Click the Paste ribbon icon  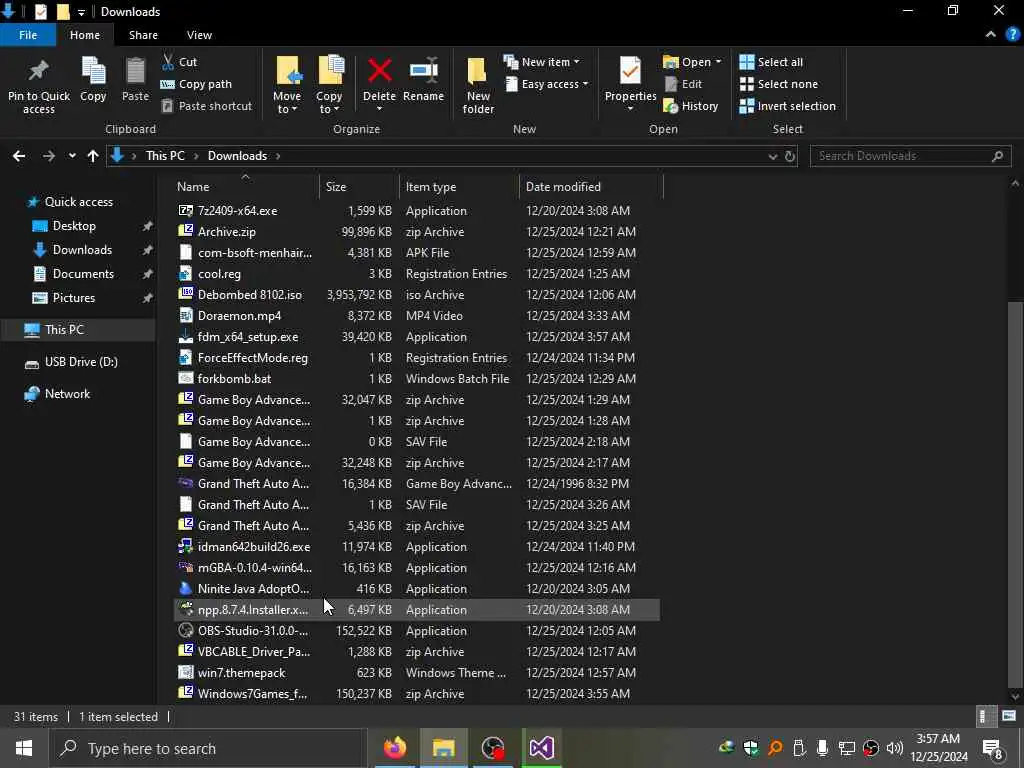coord(135,71)
